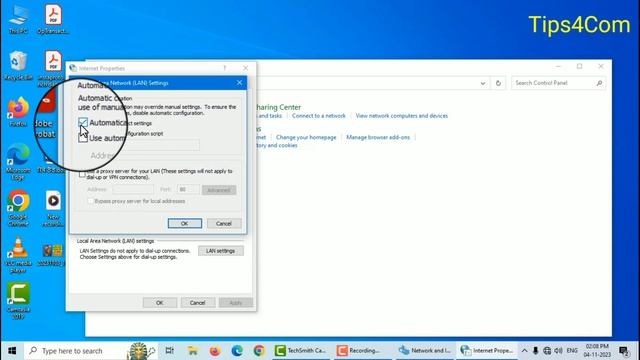This screenshot has height=360, width=640.
Task: Open the Camtasia 2019 desktop shortcut
Action: [x=18, y=301]
